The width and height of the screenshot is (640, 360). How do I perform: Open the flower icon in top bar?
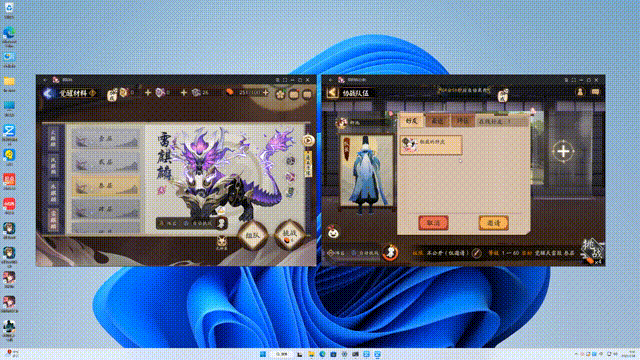(280, 94)
